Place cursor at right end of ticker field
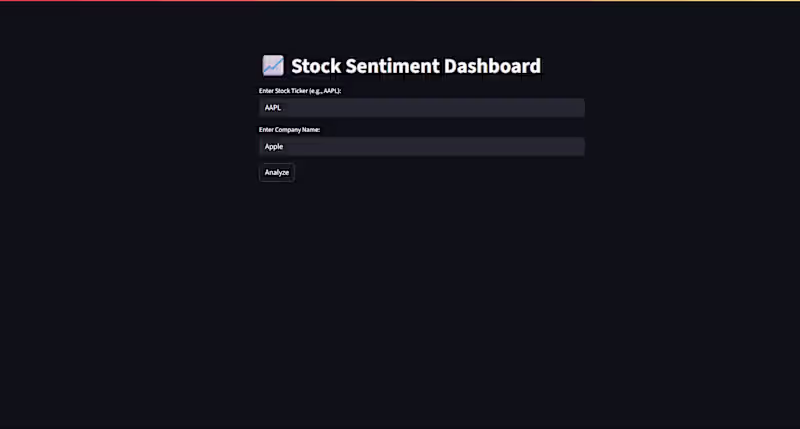 [x=576, y=107]
